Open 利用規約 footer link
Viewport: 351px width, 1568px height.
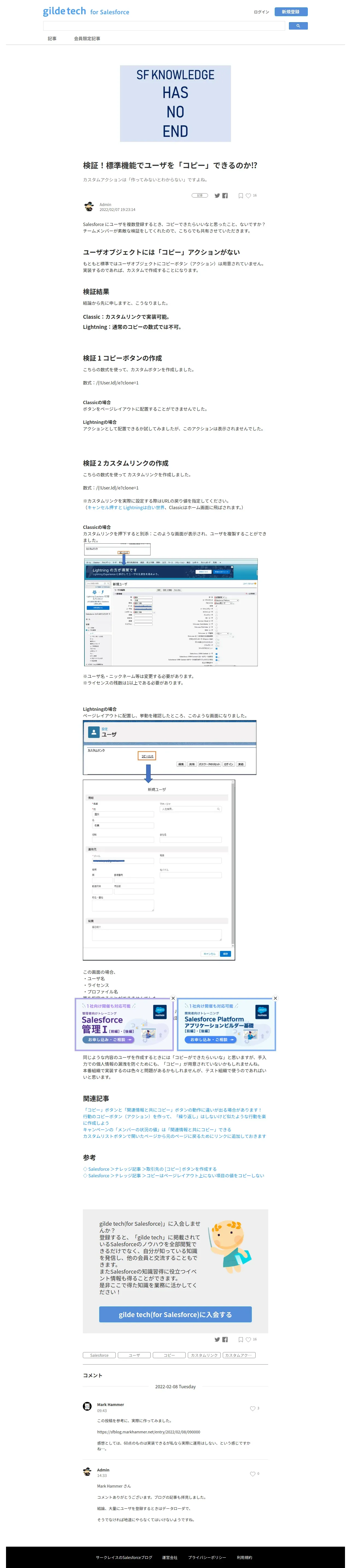(245, 1557)
